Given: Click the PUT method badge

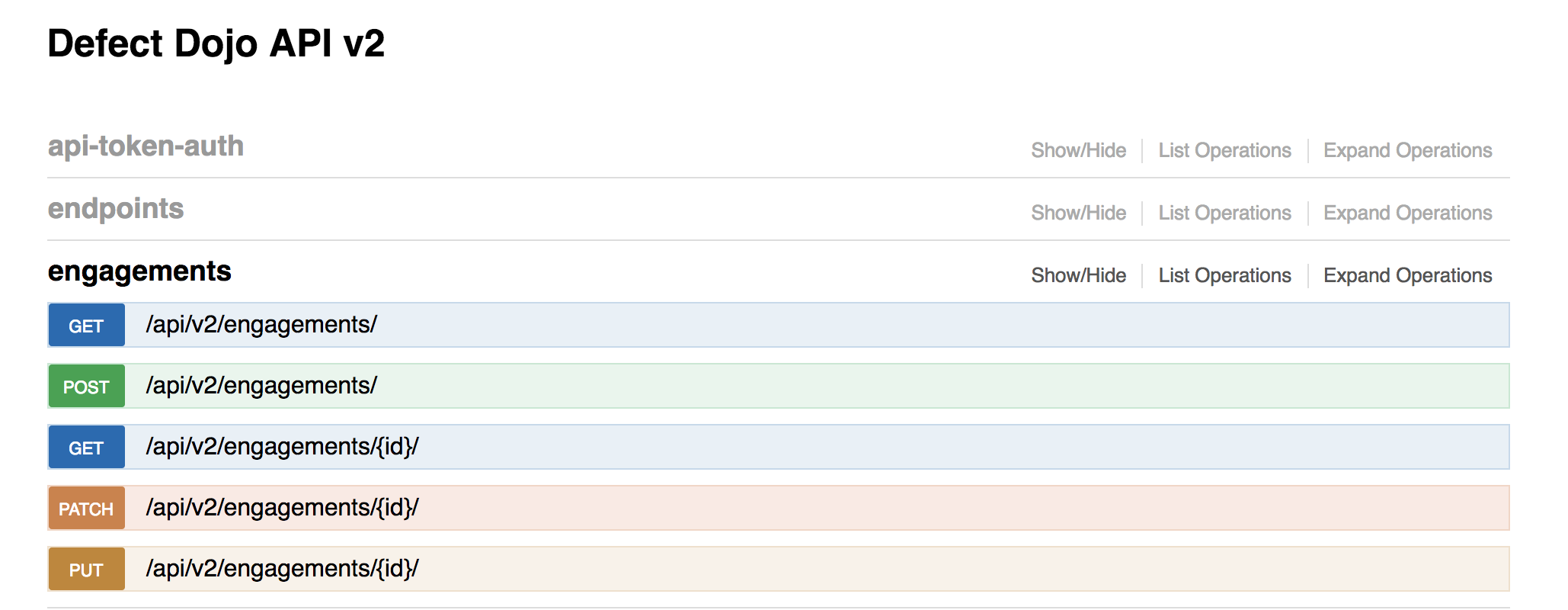Looking at the screenshot, I should [86, 570].
